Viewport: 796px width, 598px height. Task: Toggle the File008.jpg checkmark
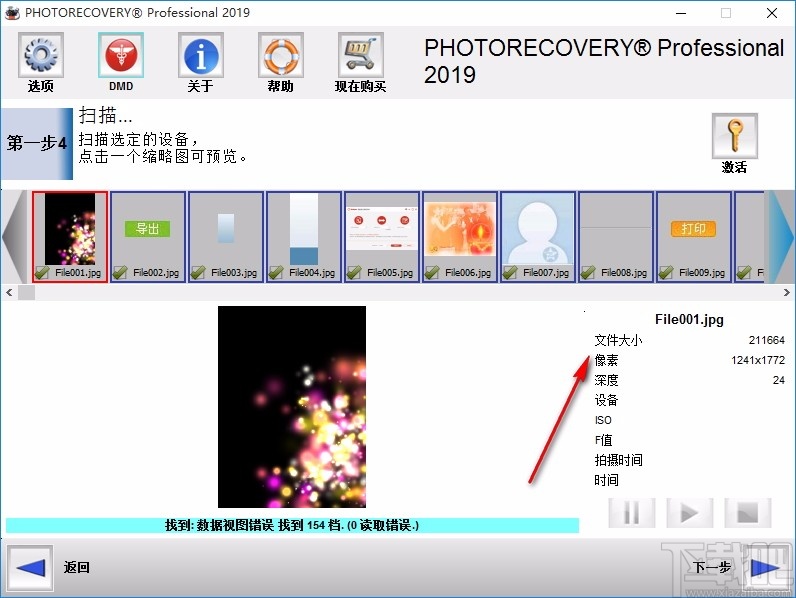click(588, 273)
